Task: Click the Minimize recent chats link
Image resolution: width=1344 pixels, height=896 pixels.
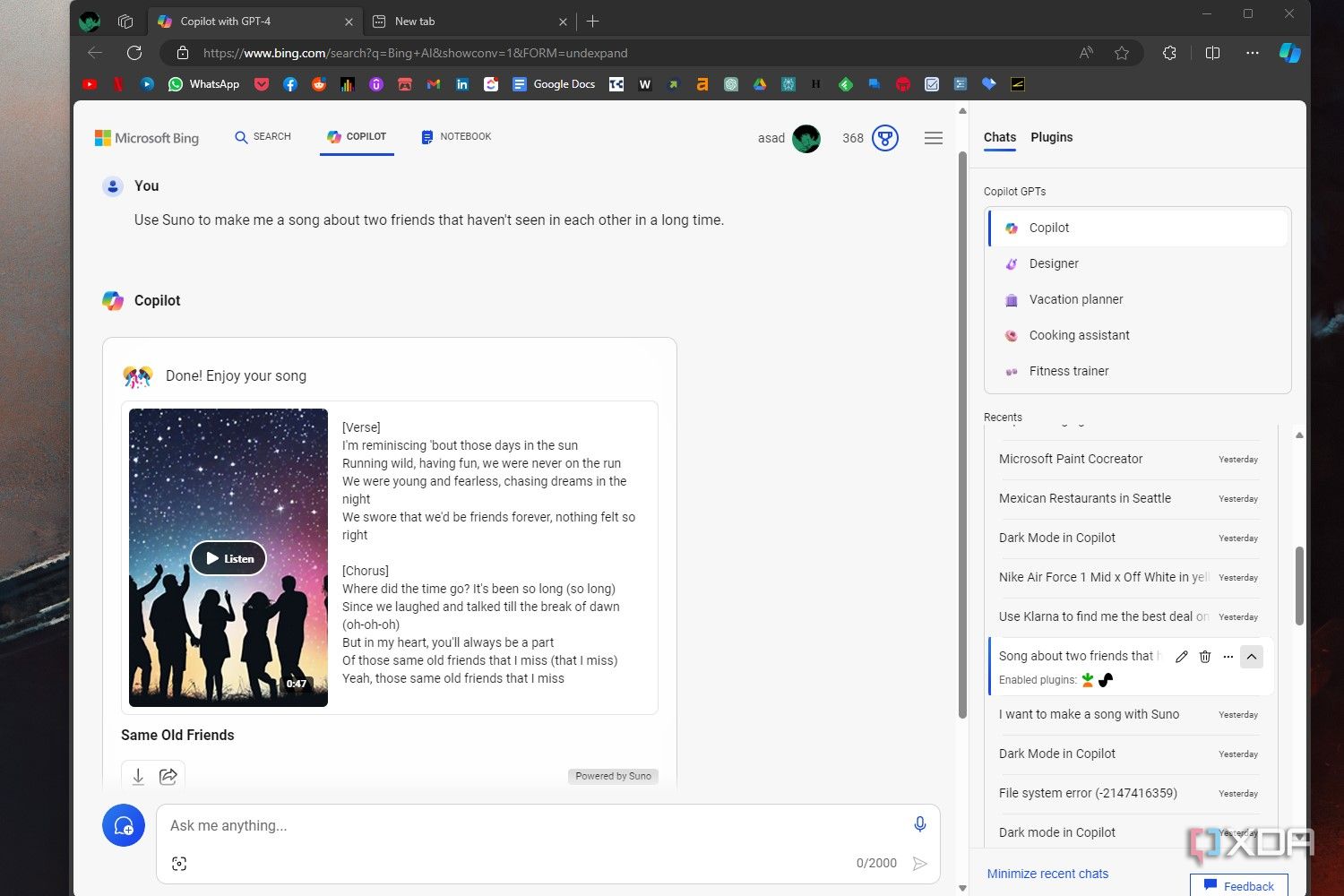Action: (x=1047, y=874)
